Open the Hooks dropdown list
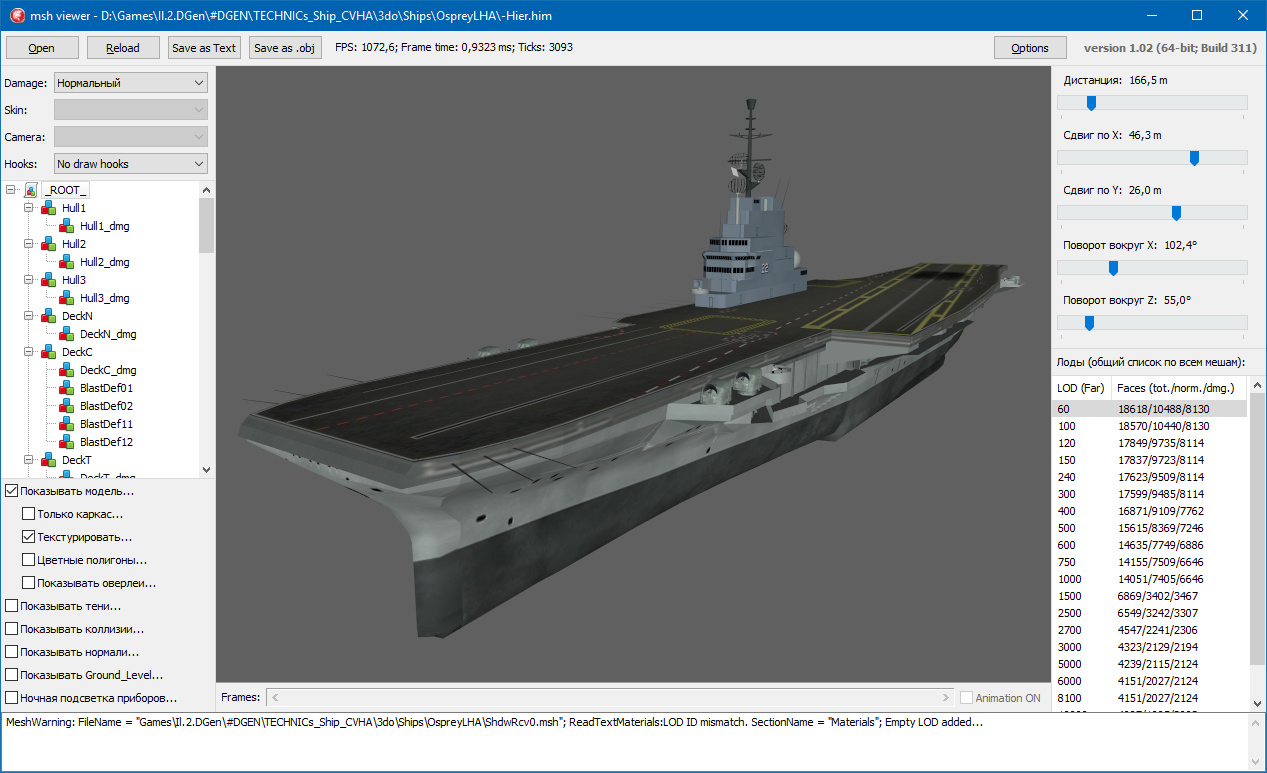 (x=130, y=163)
